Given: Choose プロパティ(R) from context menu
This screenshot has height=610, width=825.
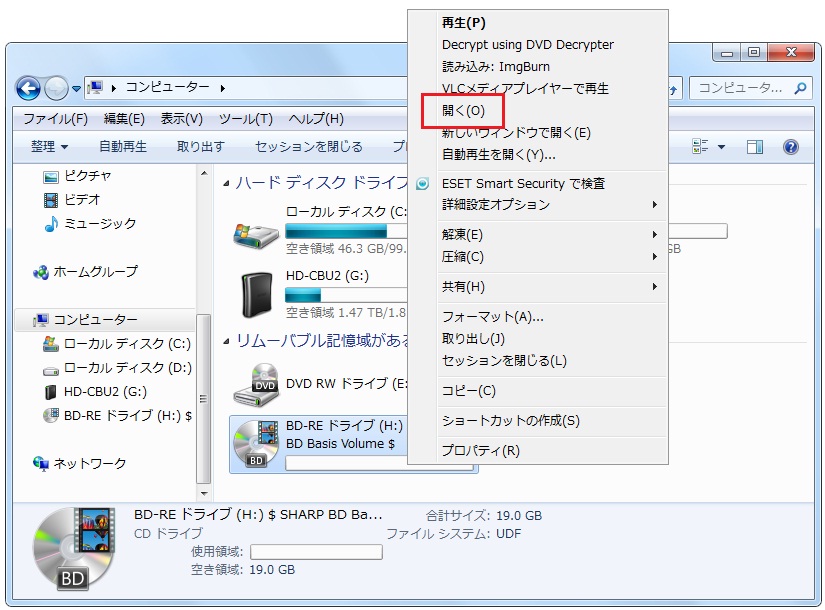Looking at the screenshot, I should (480, 451).
